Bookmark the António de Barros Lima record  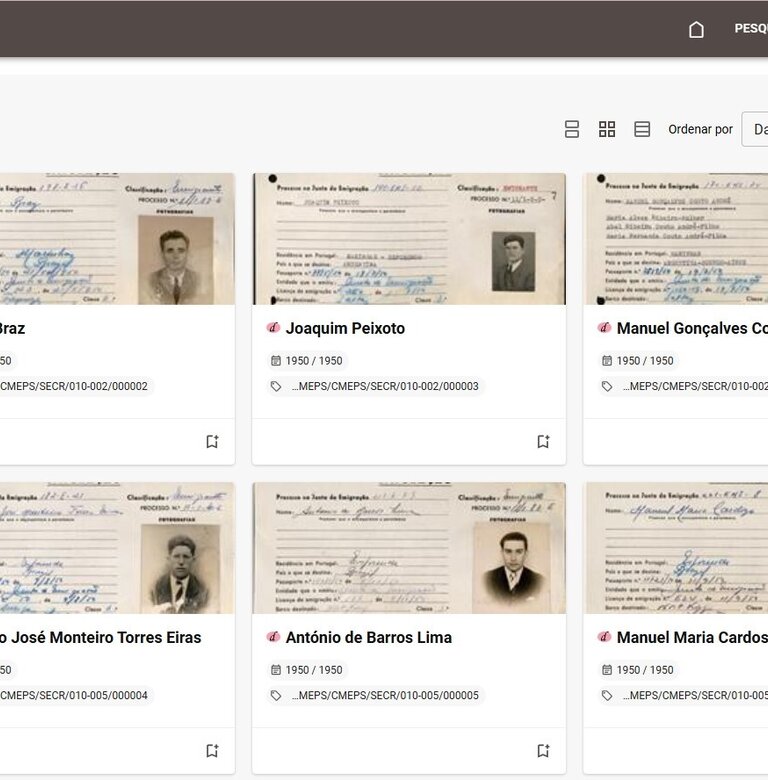coord(543,750)
